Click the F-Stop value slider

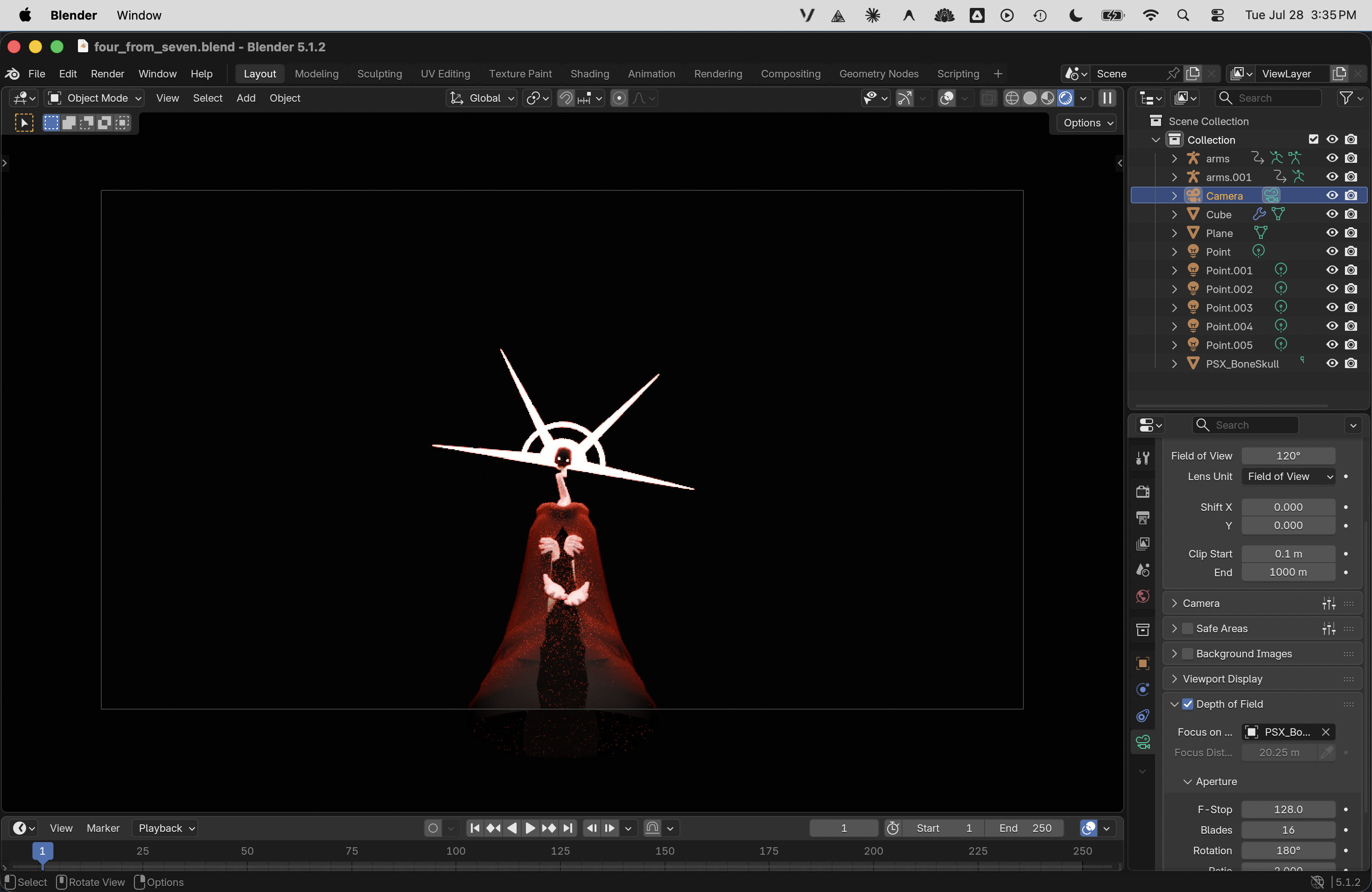click(x=1288, y=809)
